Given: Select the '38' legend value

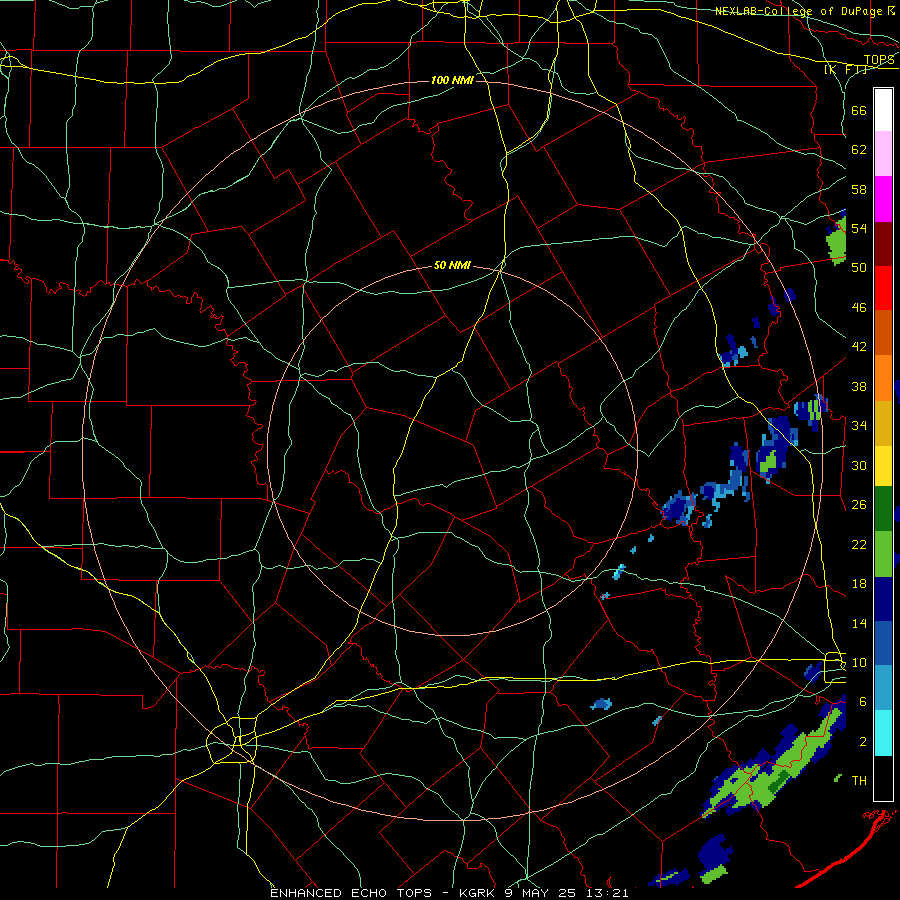Looking at the screenshot, I should point(859,386).
